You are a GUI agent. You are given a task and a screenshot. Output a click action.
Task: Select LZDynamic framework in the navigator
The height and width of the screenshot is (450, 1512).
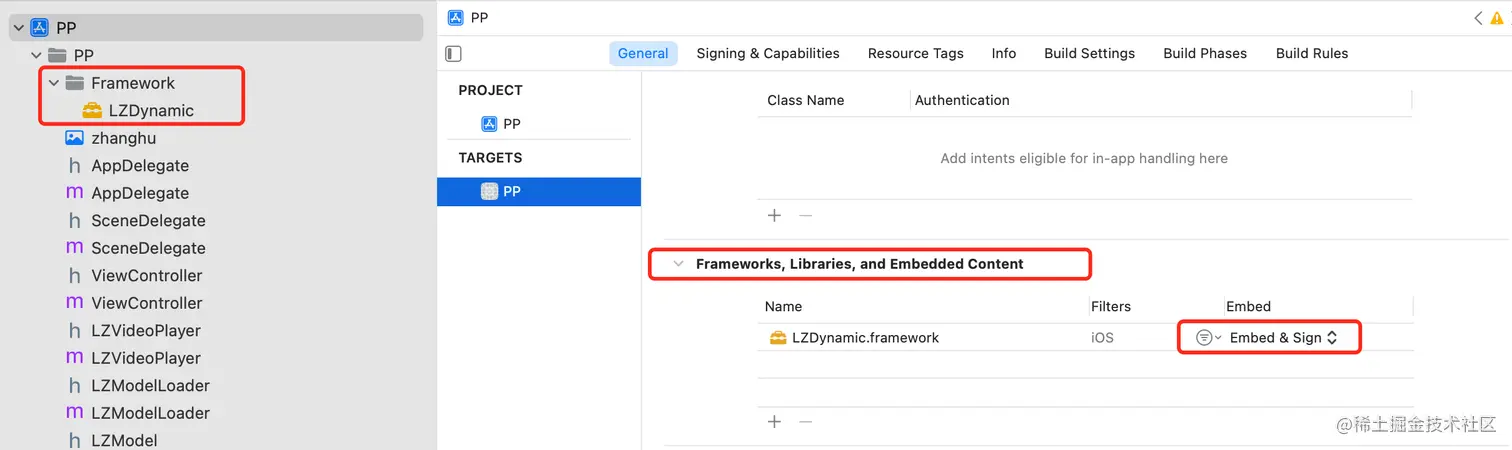[x=150, y=110]
